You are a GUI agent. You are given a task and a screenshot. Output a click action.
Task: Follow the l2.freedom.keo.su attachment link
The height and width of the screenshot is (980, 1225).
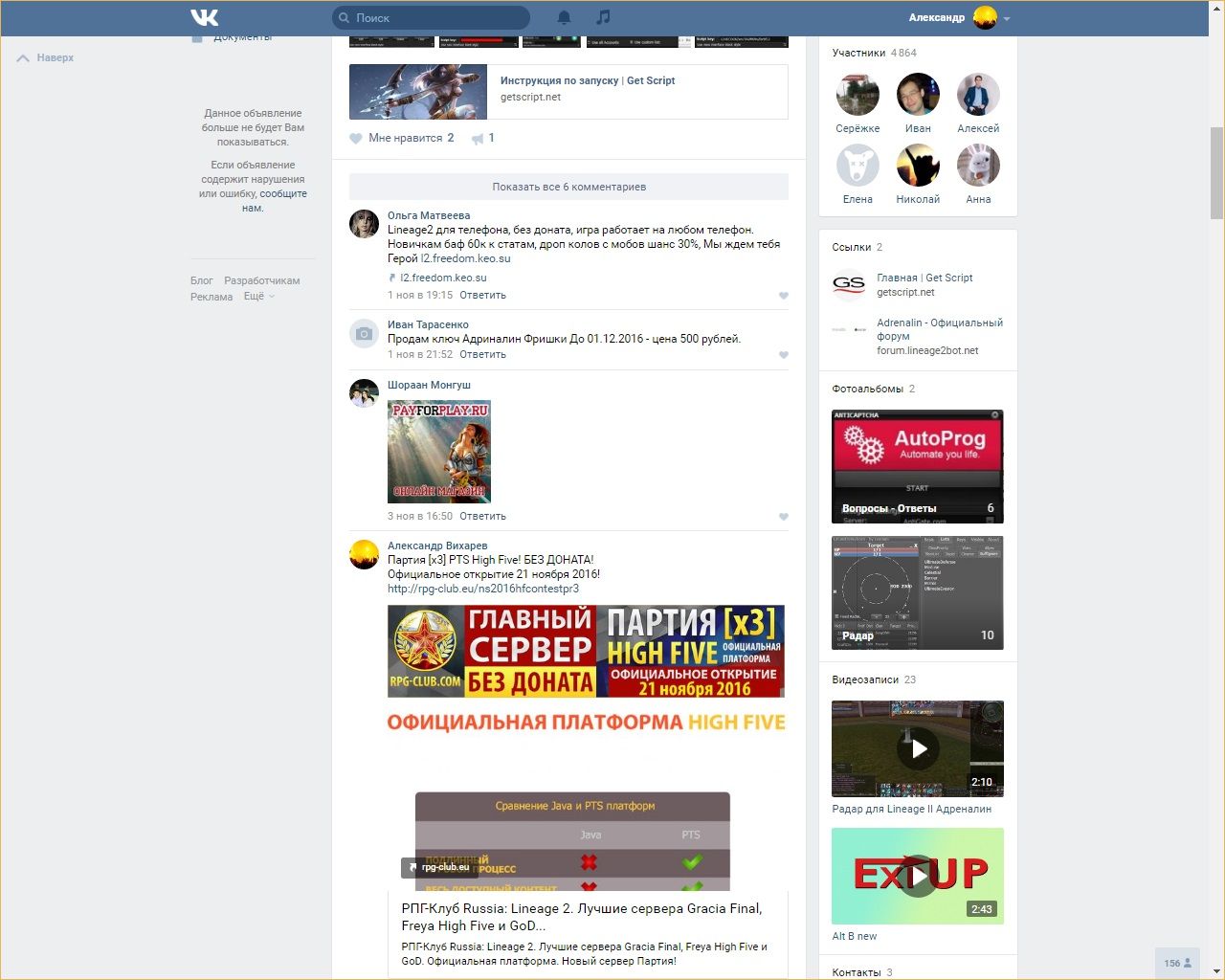point(443,278)
